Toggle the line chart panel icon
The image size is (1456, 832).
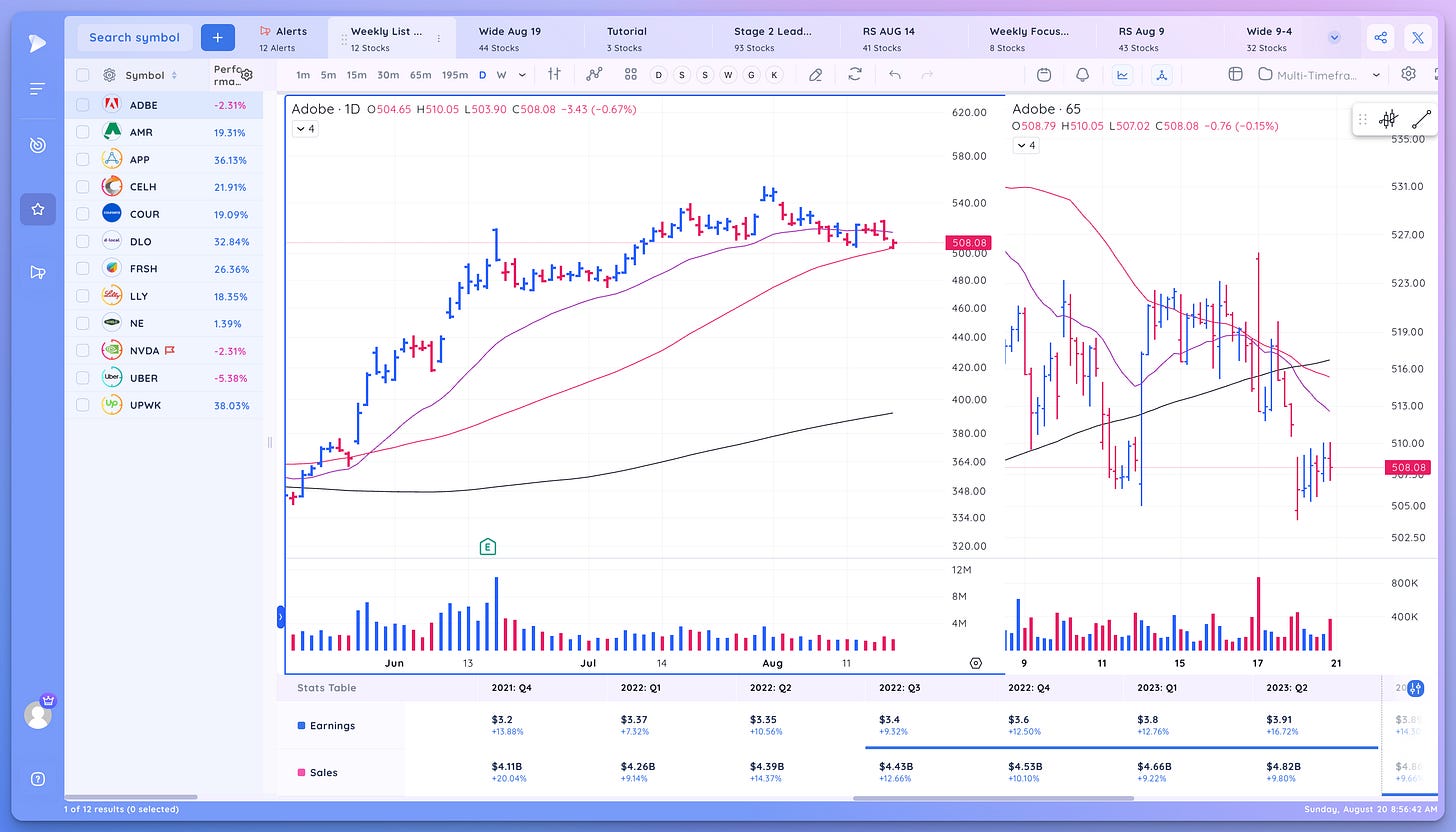coord(1122,74)
